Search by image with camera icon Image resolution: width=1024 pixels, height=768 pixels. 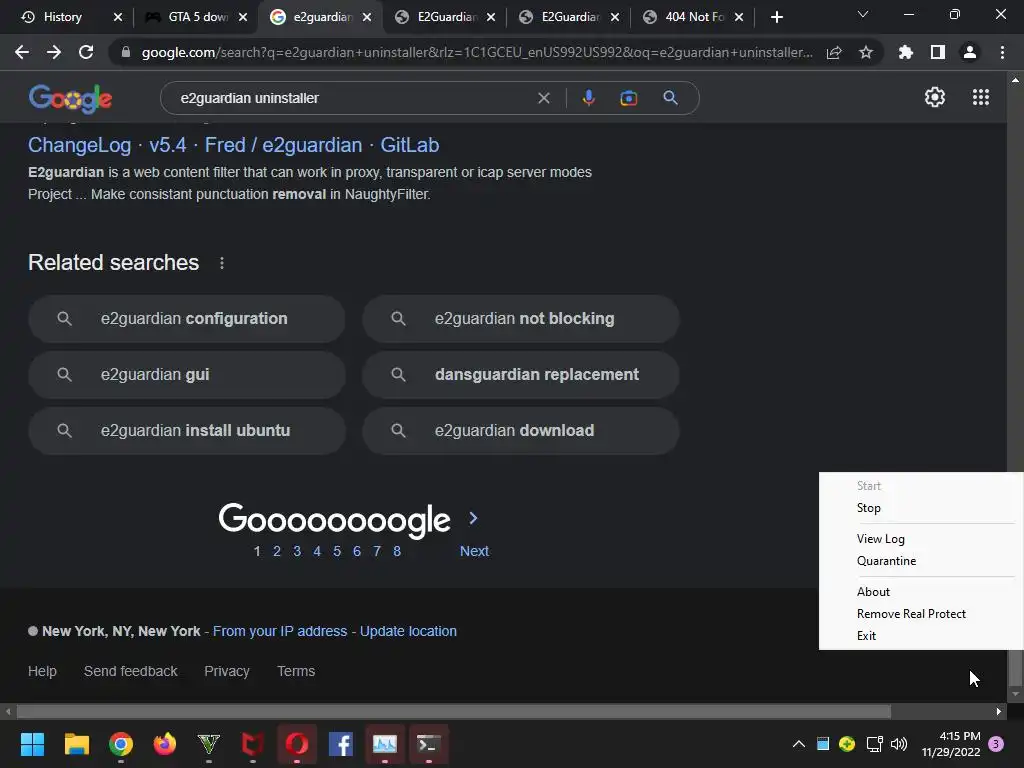628,98
